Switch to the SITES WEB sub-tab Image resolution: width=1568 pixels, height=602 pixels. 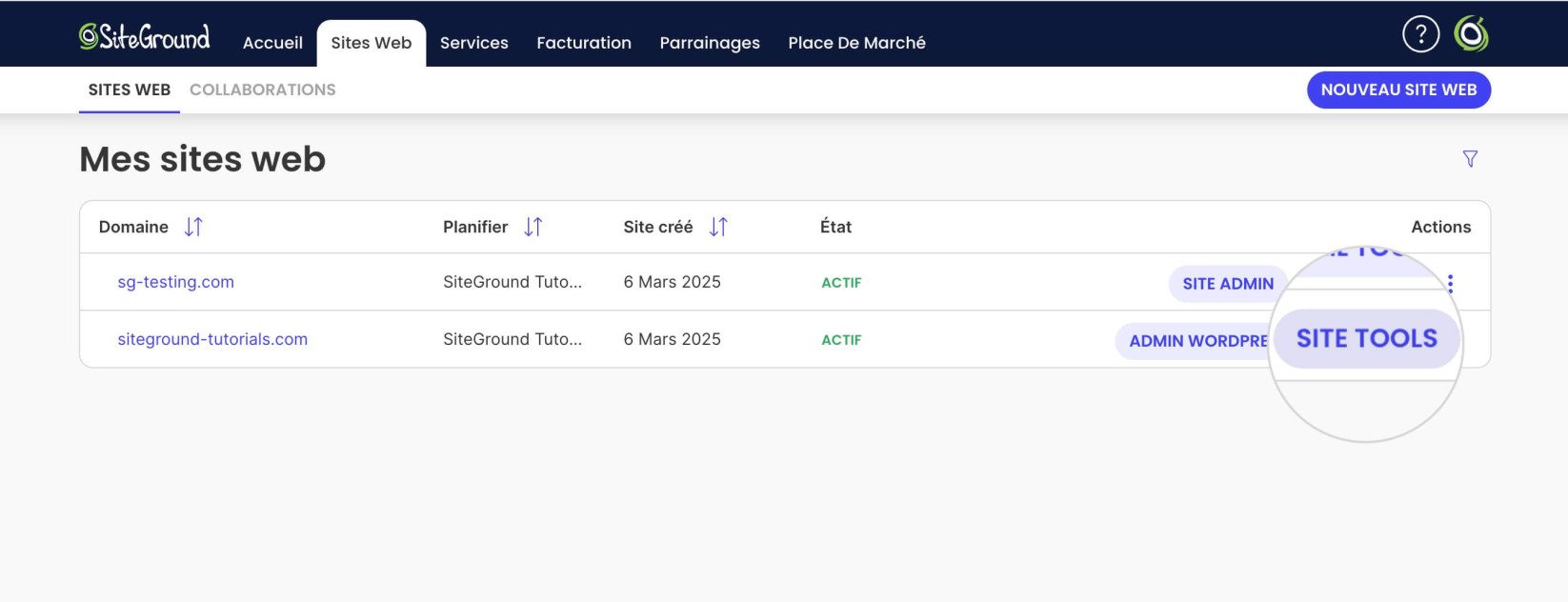click(130, 90)
